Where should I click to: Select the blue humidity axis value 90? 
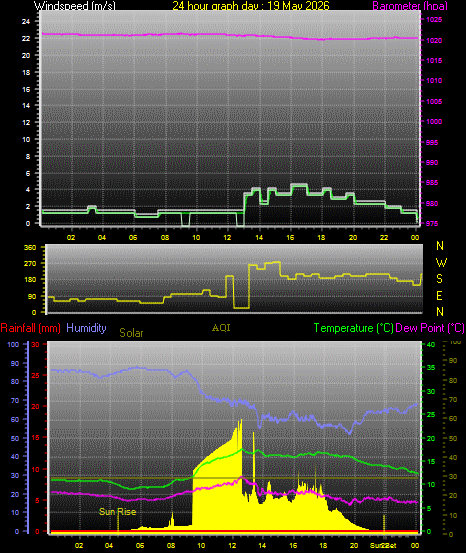15,363
